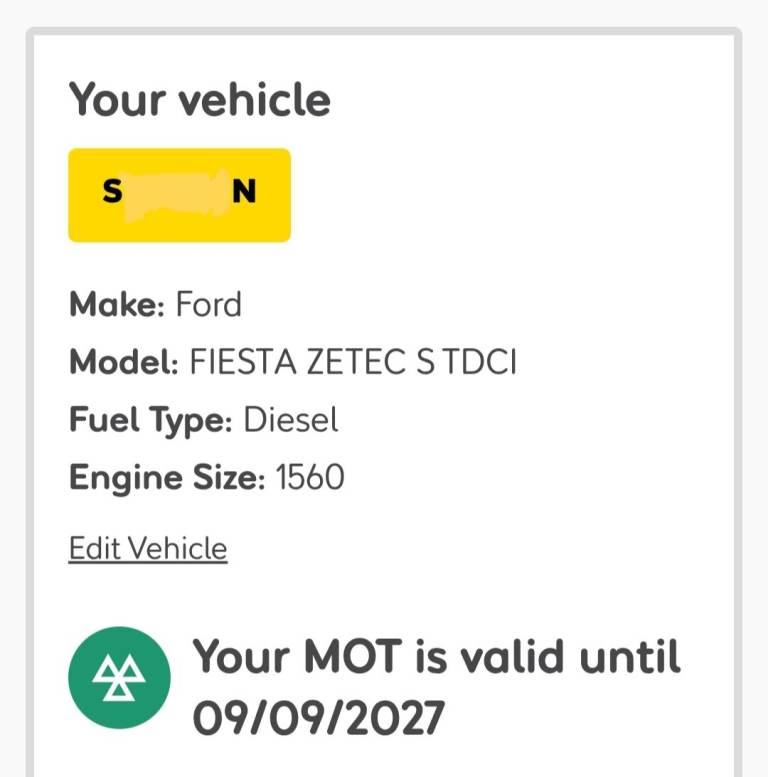Screen dimensions: 768x777
Task: Click the word Vehicle in Edit link
Action: pos(178,548)
